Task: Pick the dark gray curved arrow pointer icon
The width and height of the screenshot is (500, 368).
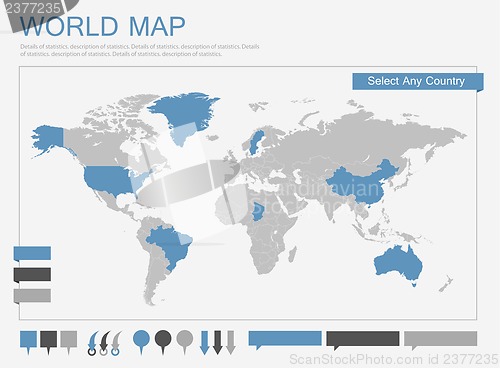Action: (104, 343)
